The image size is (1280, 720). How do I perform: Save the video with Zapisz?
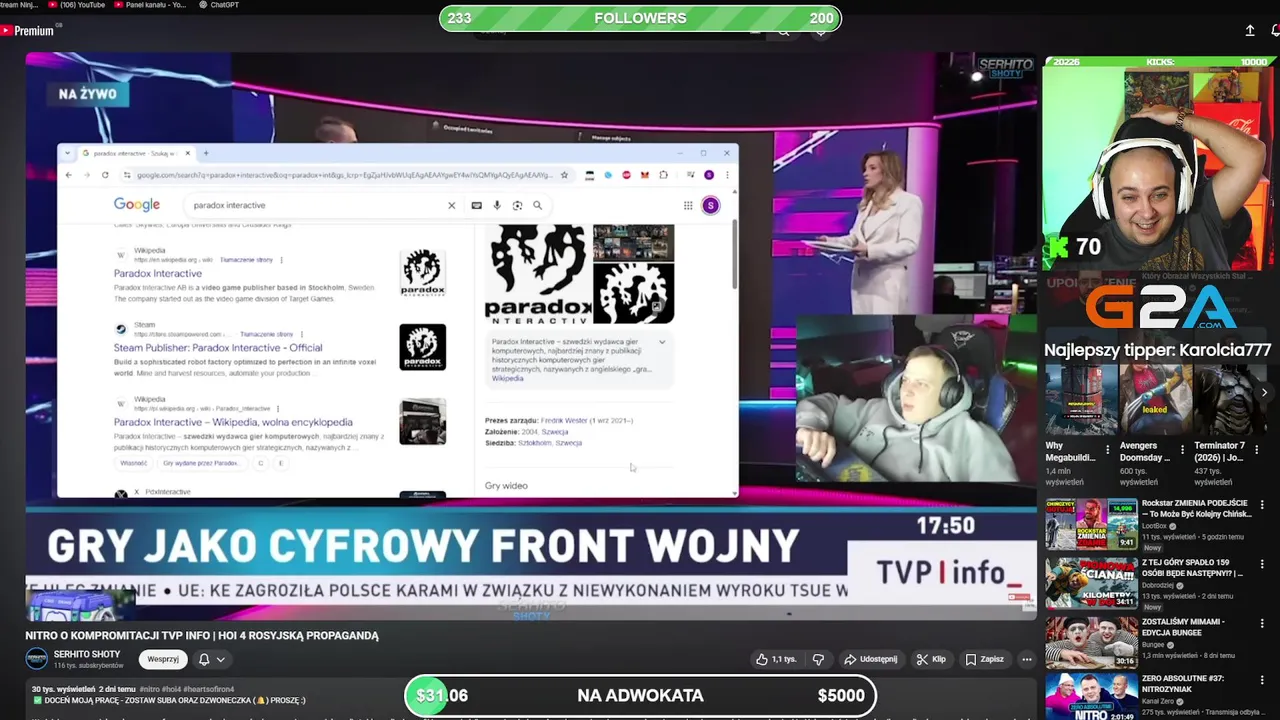[985, 659]
